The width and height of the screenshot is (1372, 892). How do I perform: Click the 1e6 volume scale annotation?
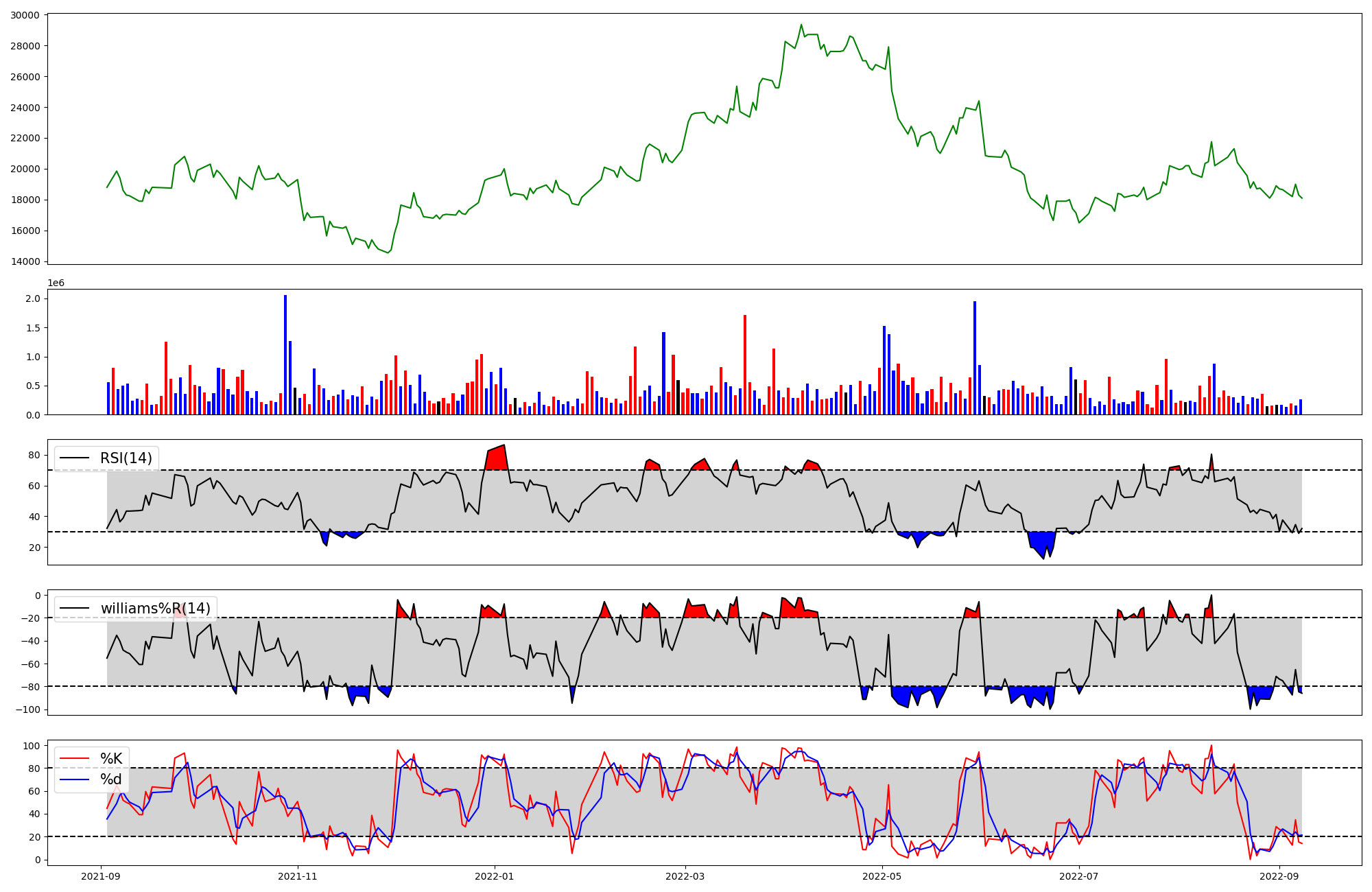56,283
